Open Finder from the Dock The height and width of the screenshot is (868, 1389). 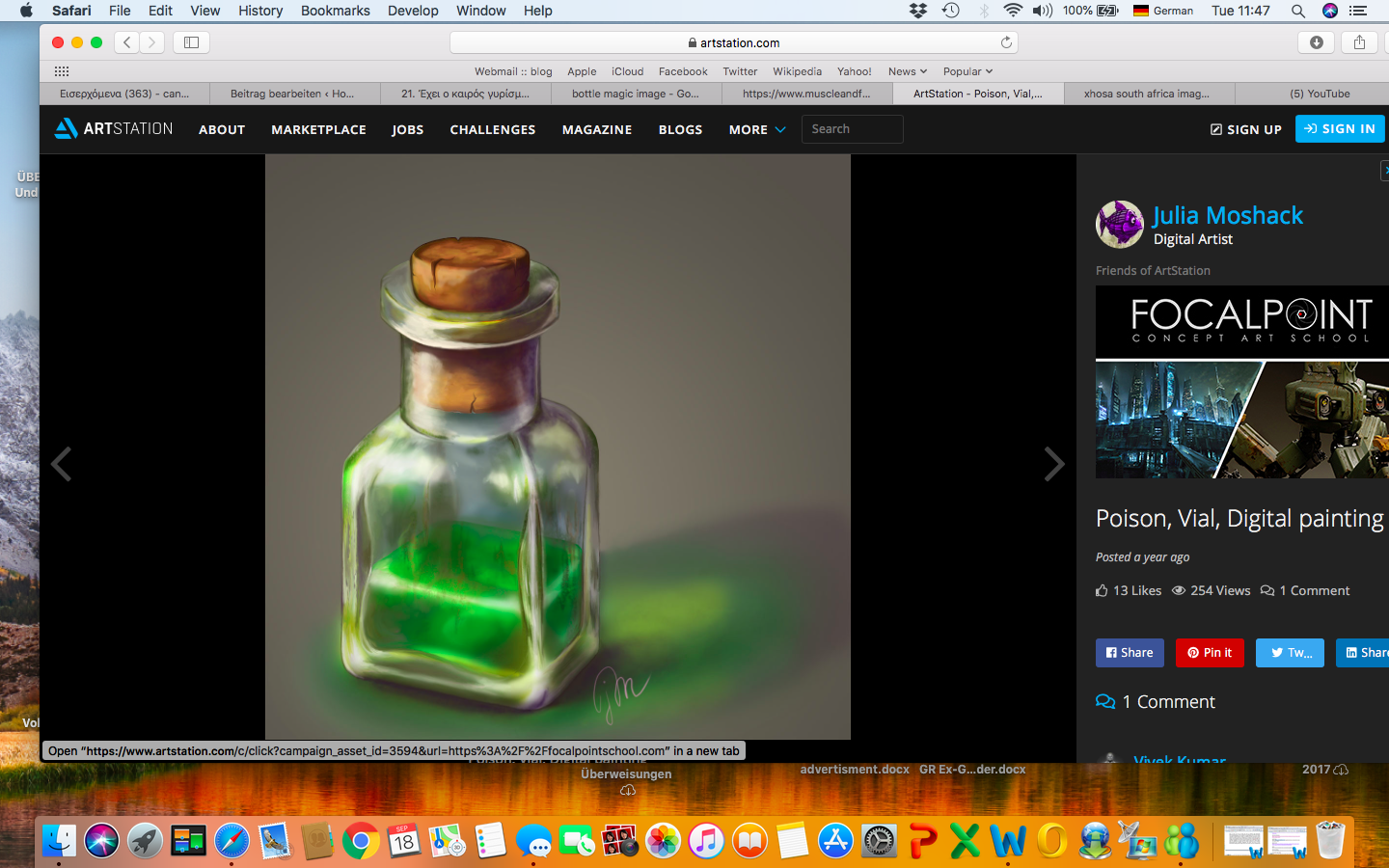(x=59, y=841)
